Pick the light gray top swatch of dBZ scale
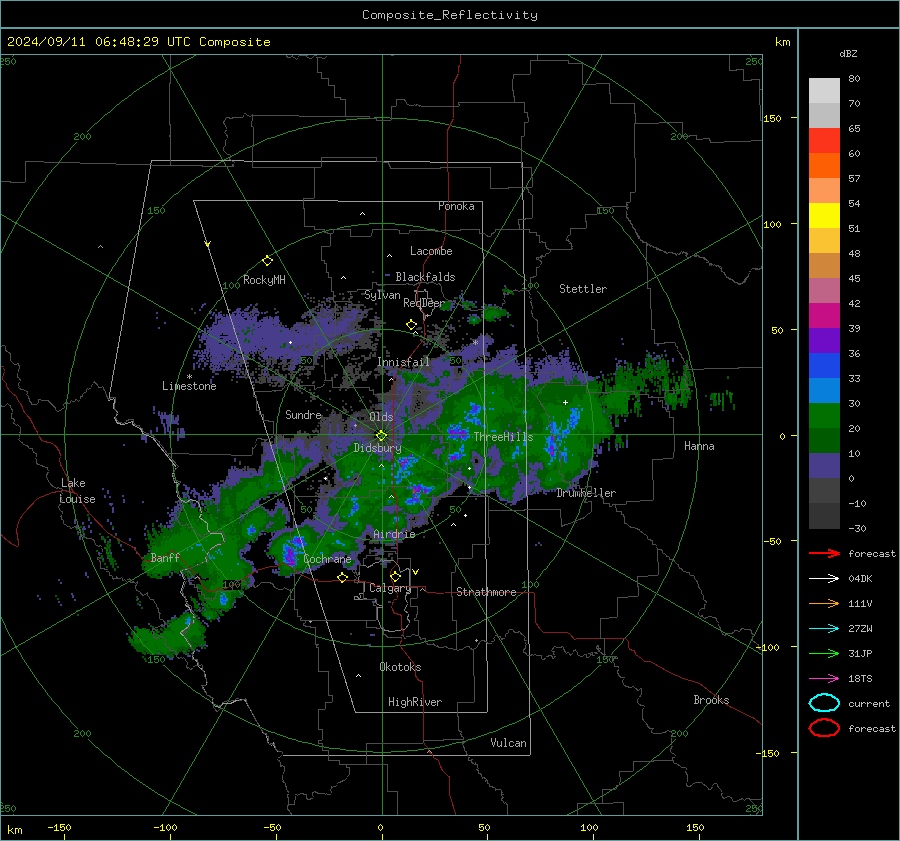 click(x=824, y=90)
